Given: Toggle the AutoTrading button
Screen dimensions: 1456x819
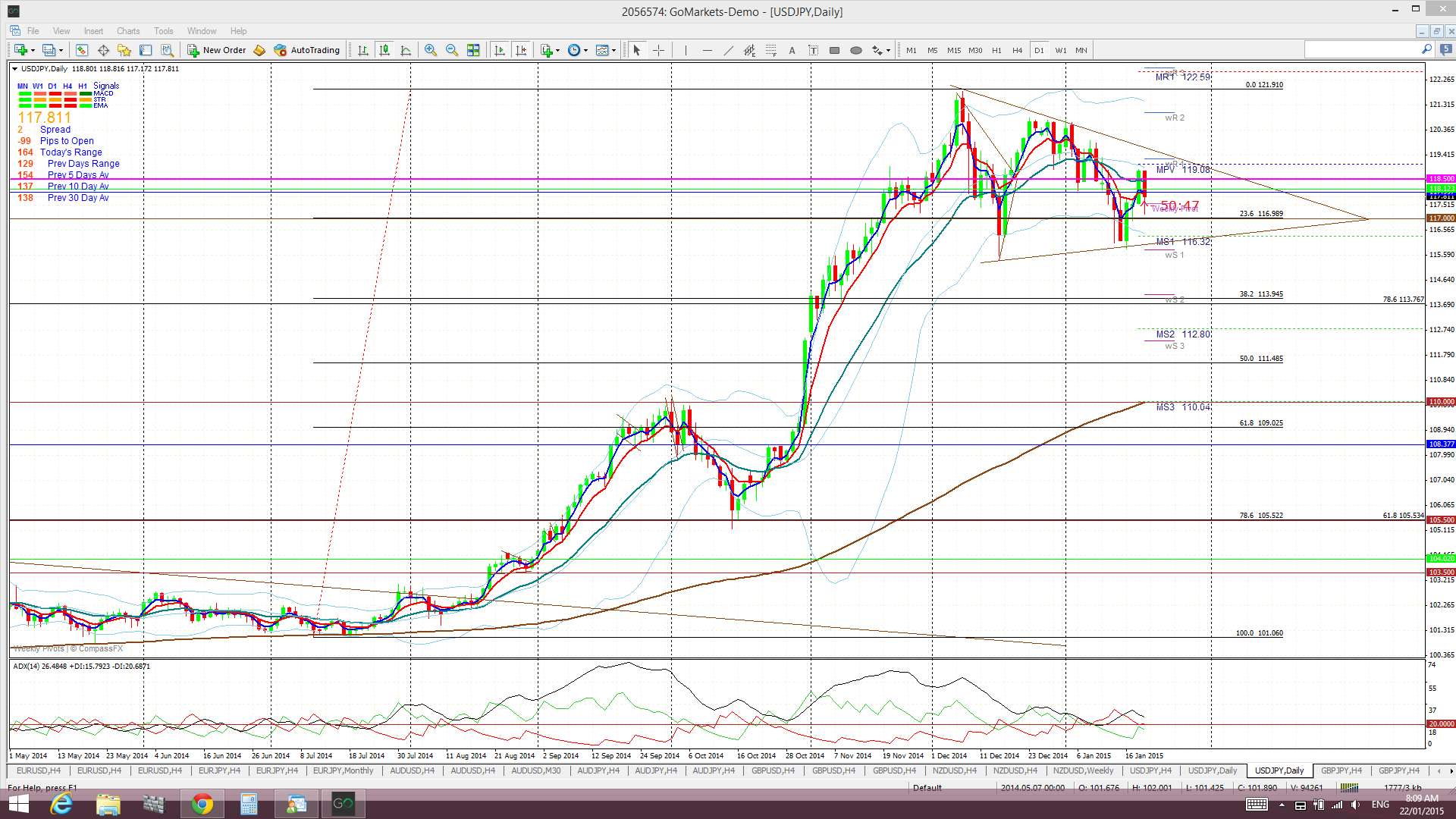Looking at the screenshot, I should (307, 50).
